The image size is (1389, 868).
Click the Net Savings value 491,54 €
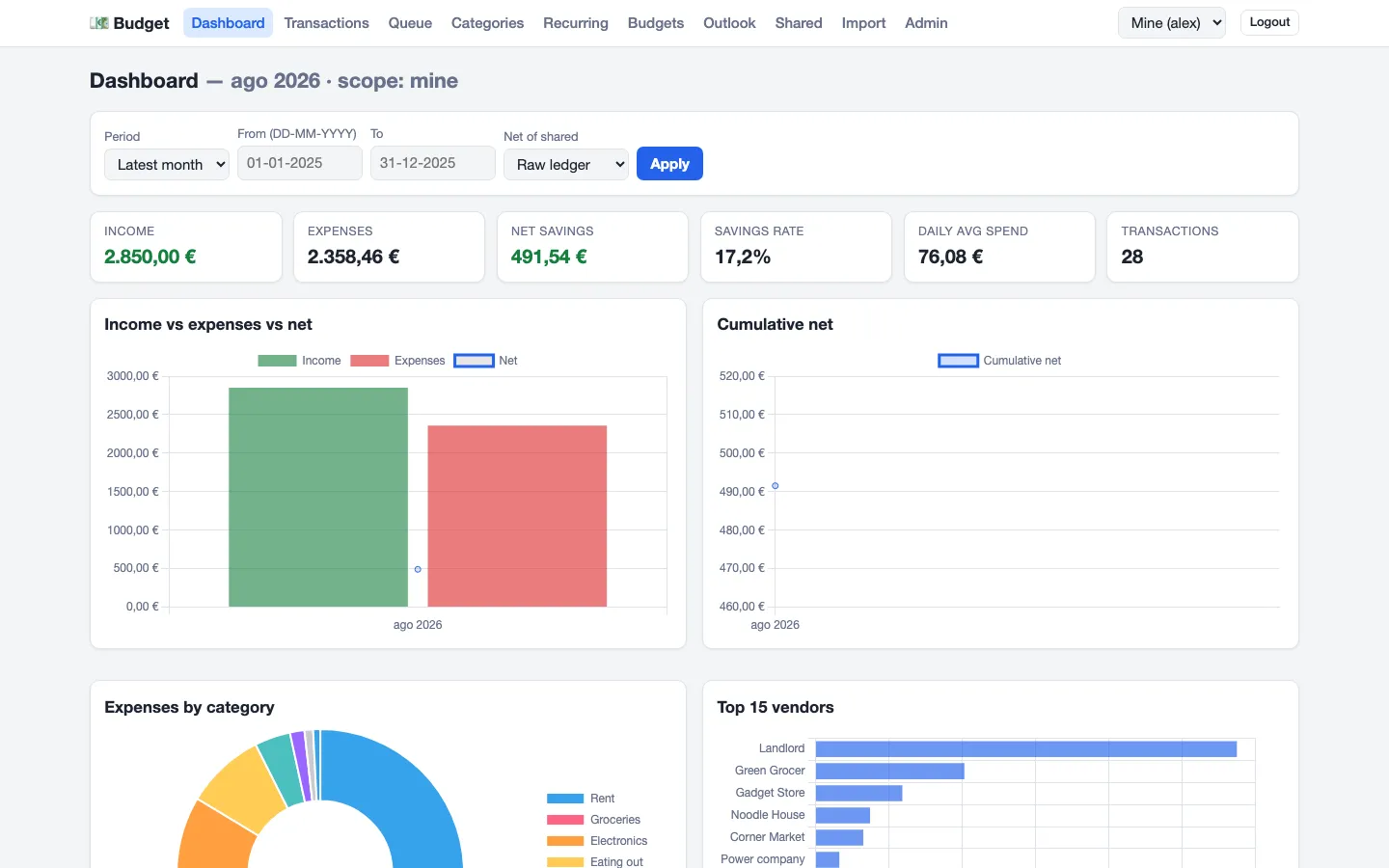(x=549, y=257)
